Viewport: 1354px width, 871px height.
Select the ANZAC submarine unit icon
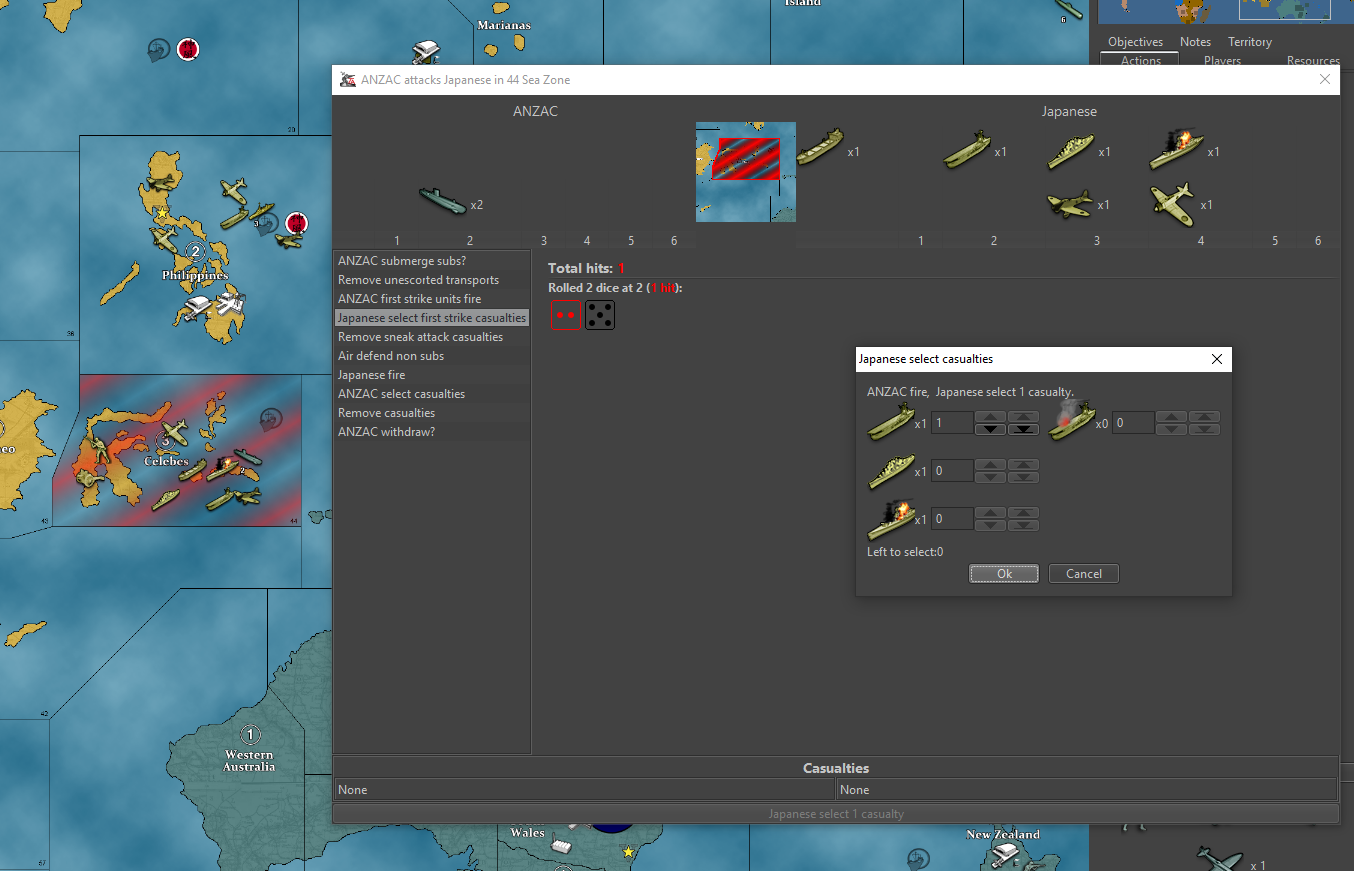tap(442, 200)
